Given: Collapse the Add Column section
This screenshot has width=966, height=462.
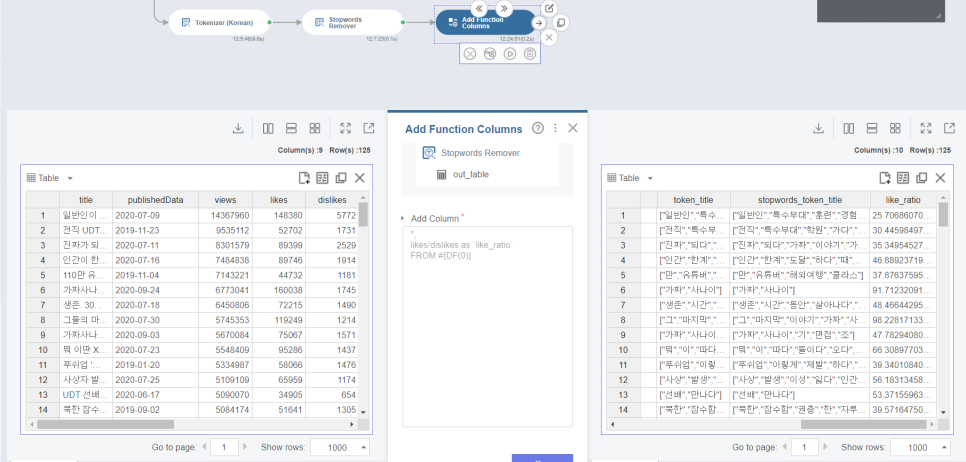Looking at the screenshot, I should [403, 219].
